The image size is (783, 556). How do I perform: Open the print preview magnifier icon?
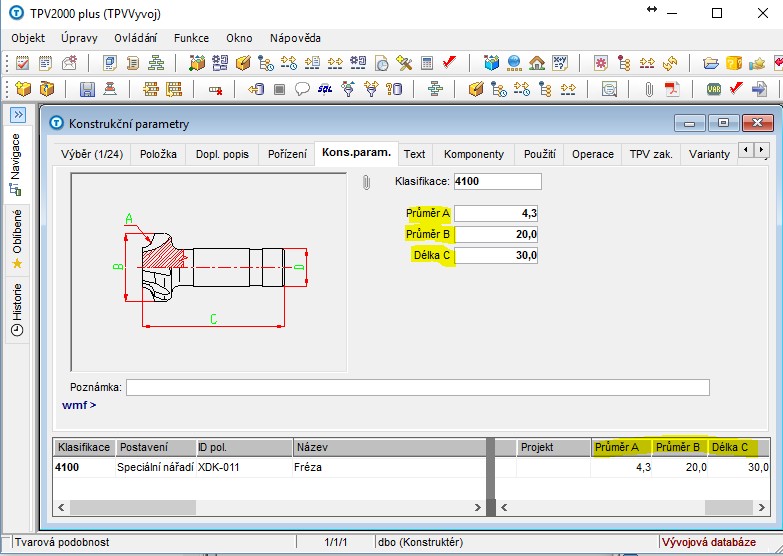pos(609,89)
